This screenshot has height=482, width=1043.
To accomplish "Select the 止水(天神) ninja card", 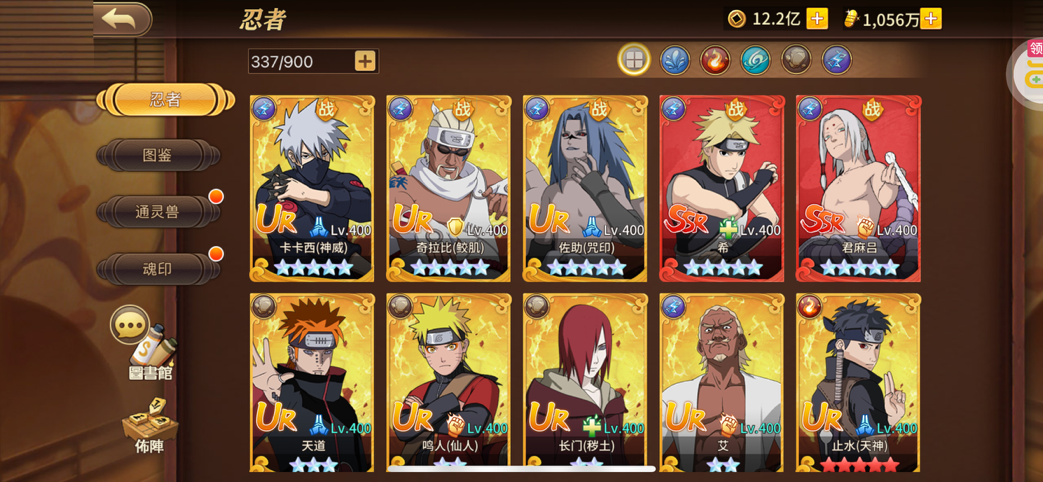I will pos(858,383).
